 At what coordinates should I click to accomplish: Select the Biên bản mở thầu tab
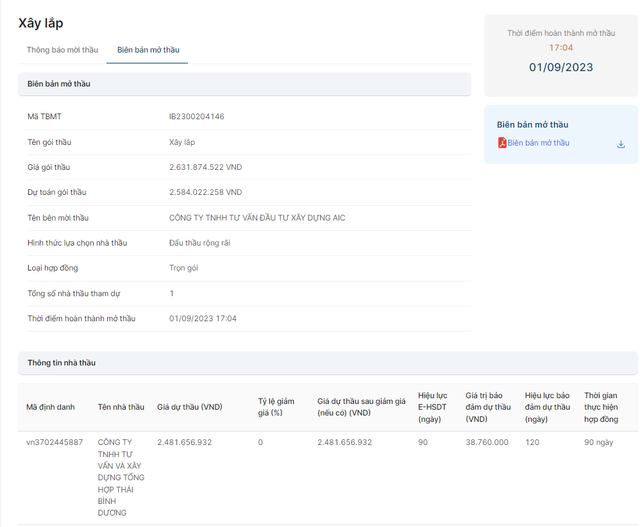point(147,50)
